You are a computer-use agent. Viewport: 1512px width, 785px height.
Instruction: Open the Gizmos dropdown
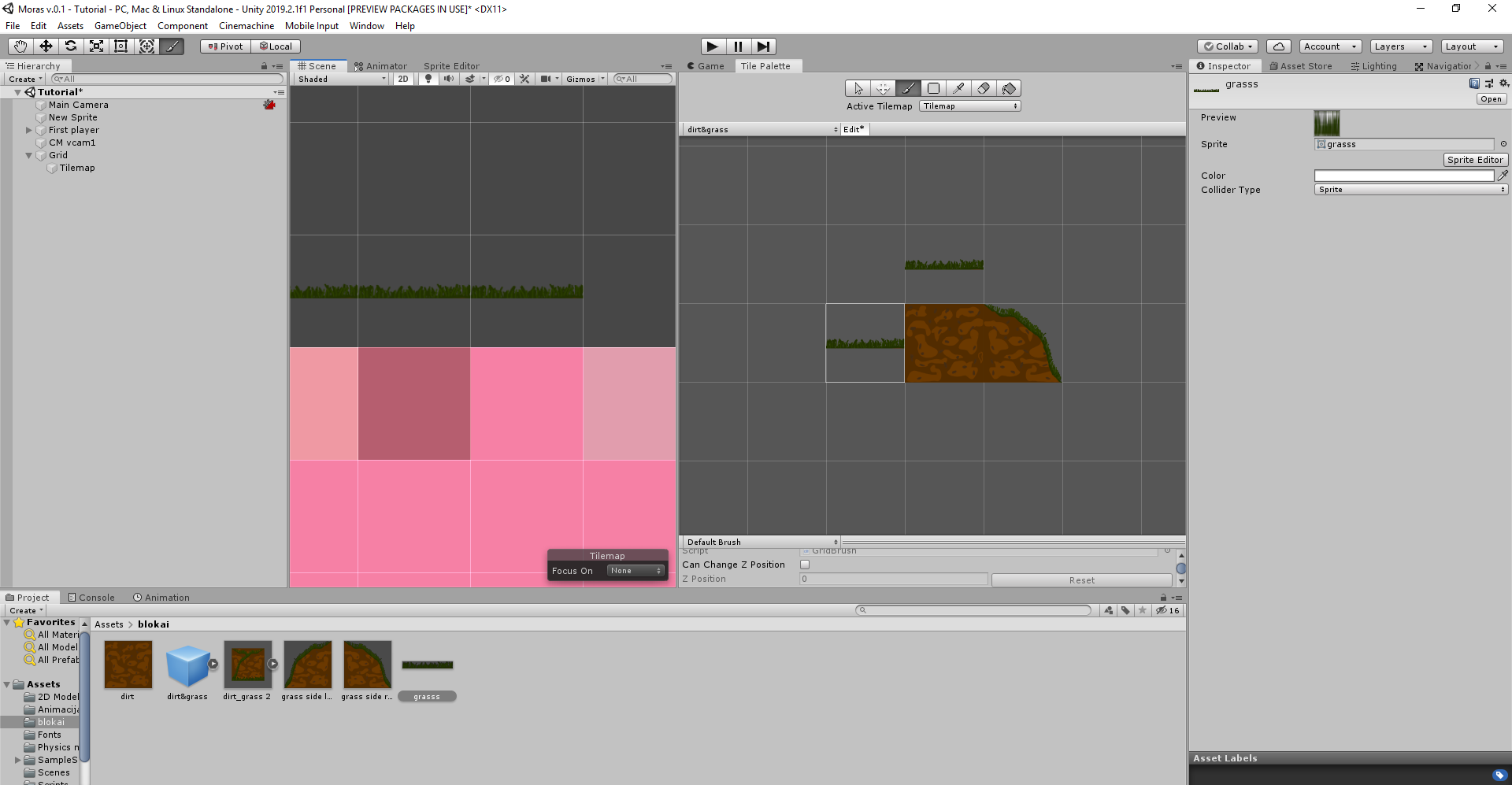pos(585,79)
